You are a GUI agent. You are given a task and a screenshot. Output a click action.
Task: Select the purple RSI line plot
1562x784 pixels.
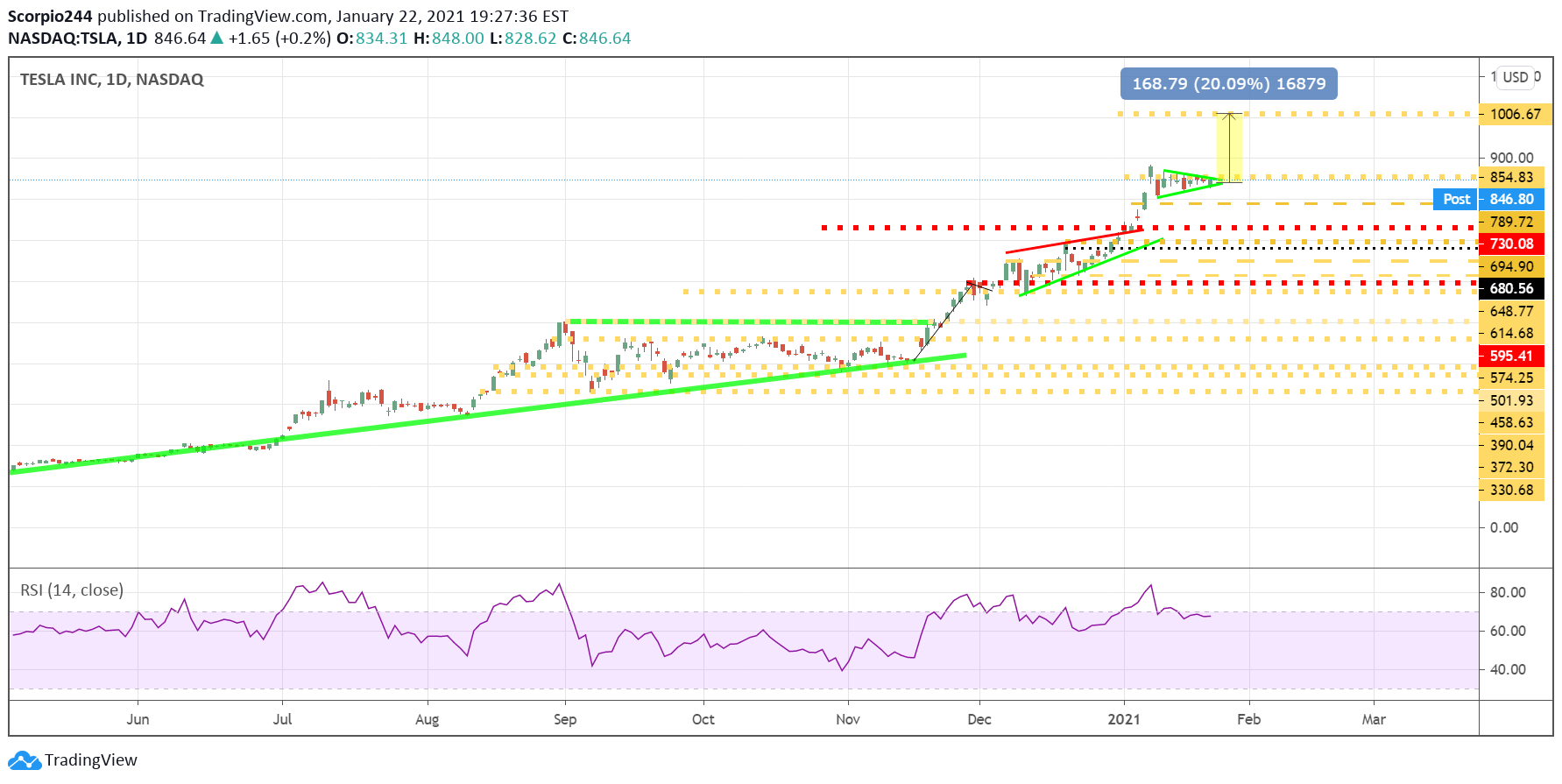[611, 627]
